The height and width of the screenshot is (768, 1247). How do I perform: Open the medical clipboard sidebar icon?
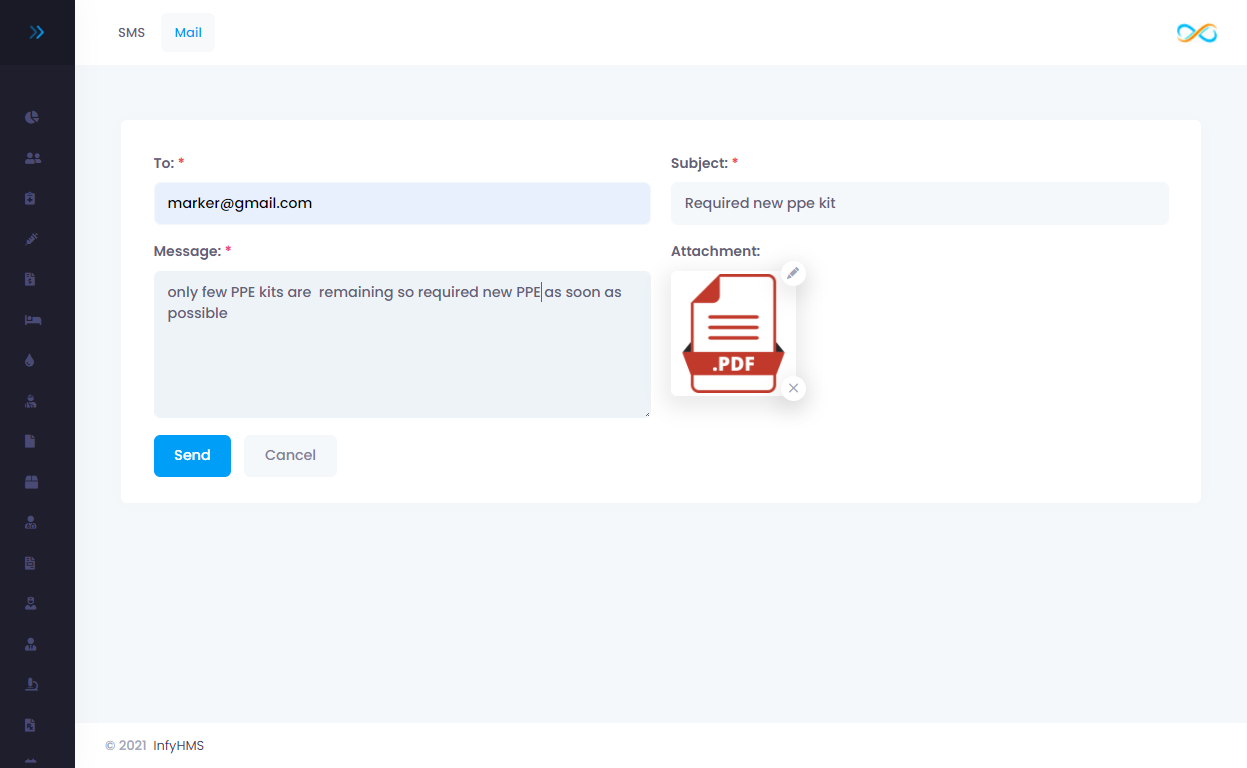point(31,199)
